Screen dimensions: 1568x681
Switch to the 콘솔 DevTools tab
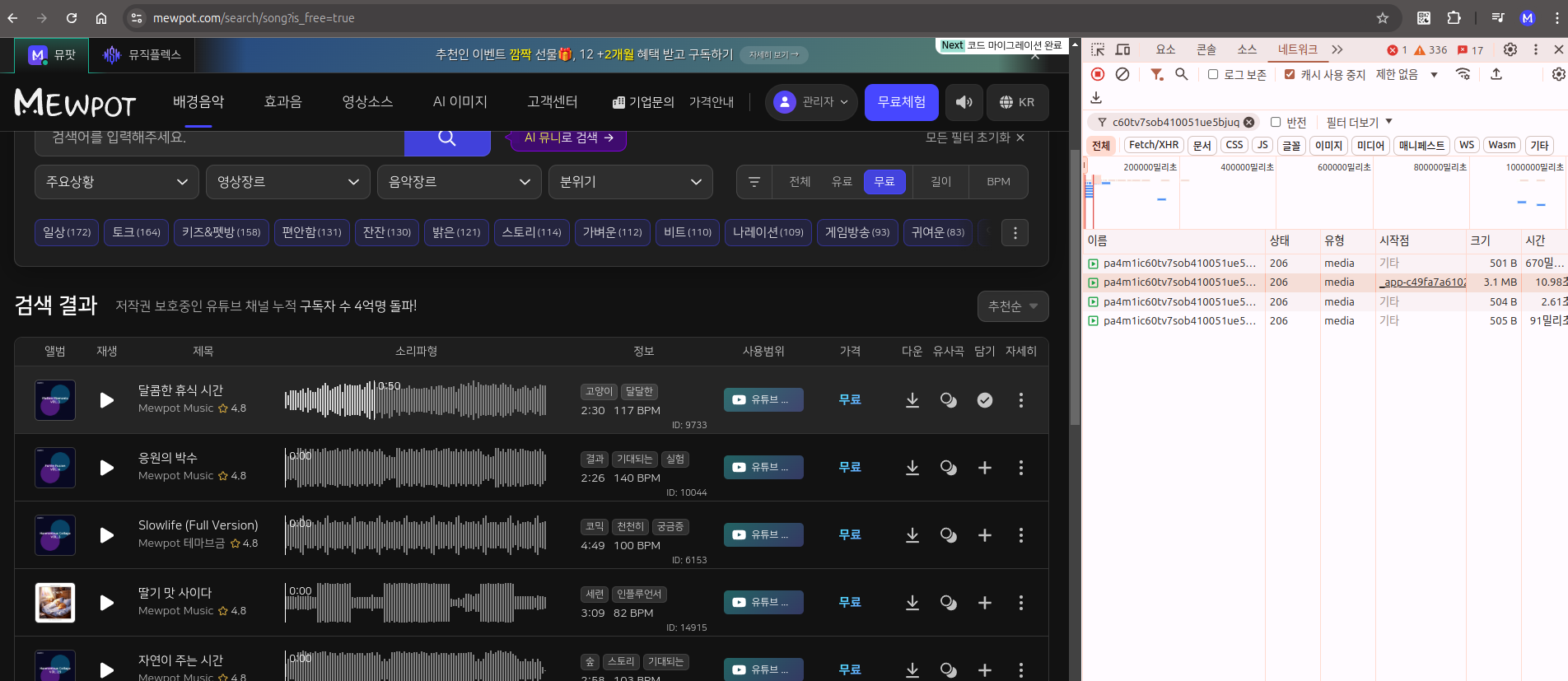1206,49
